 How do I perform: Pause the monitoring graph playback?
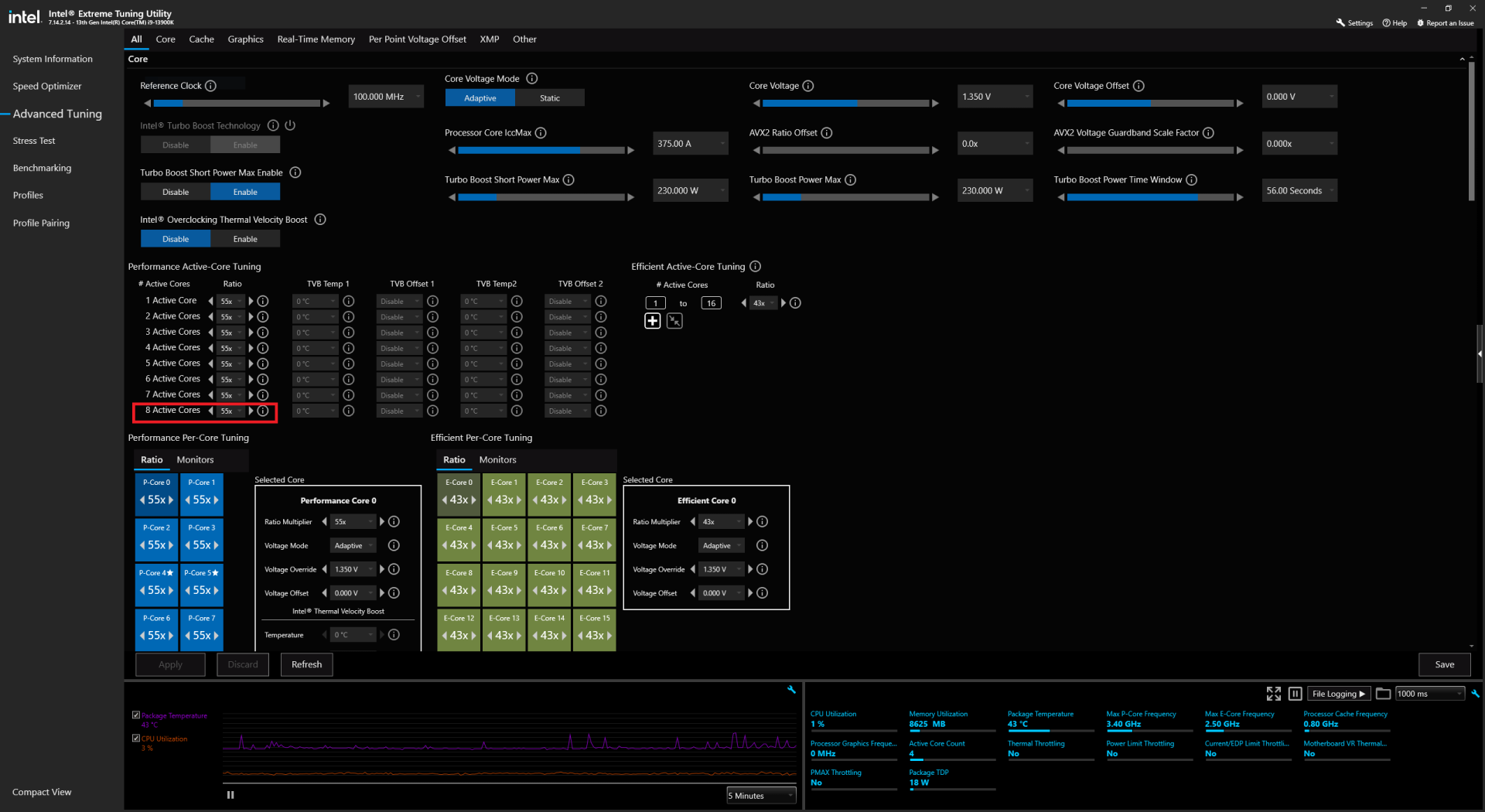(x=230, y=795)
